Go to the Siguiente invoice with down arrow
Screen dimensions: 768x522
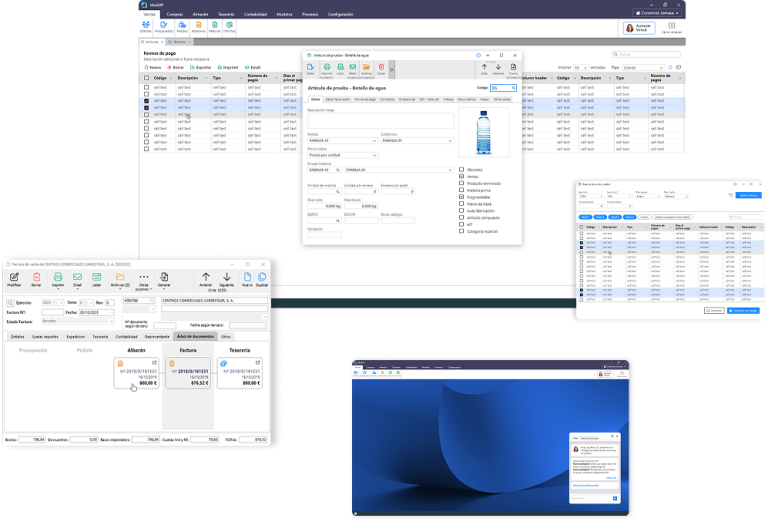coord(226,280)
